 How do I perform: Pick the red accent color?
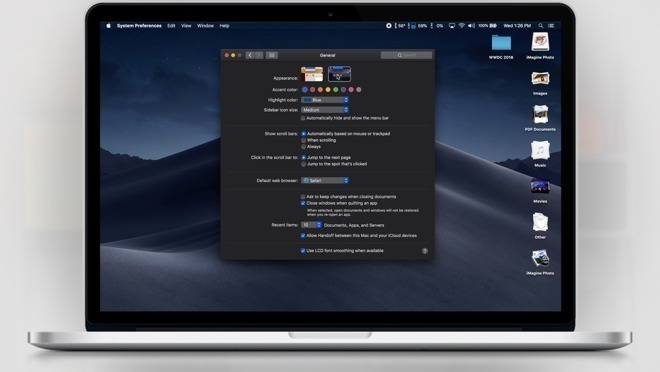coord(312,90)
